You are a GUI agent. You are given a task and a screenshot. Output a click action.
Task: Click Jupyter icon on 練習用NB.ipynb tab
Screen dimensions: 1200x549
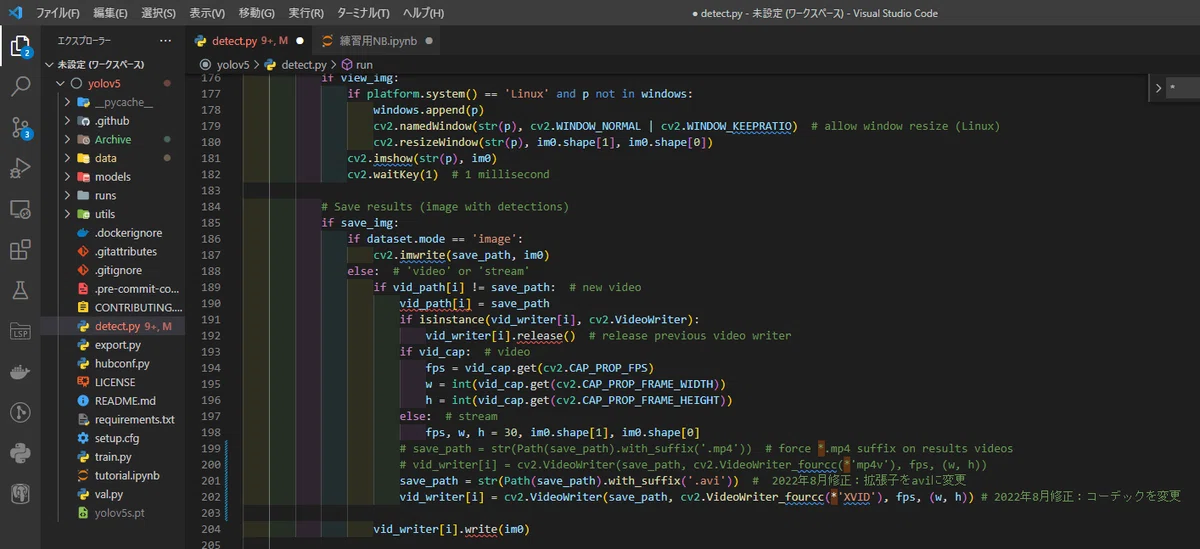point(328,41)
